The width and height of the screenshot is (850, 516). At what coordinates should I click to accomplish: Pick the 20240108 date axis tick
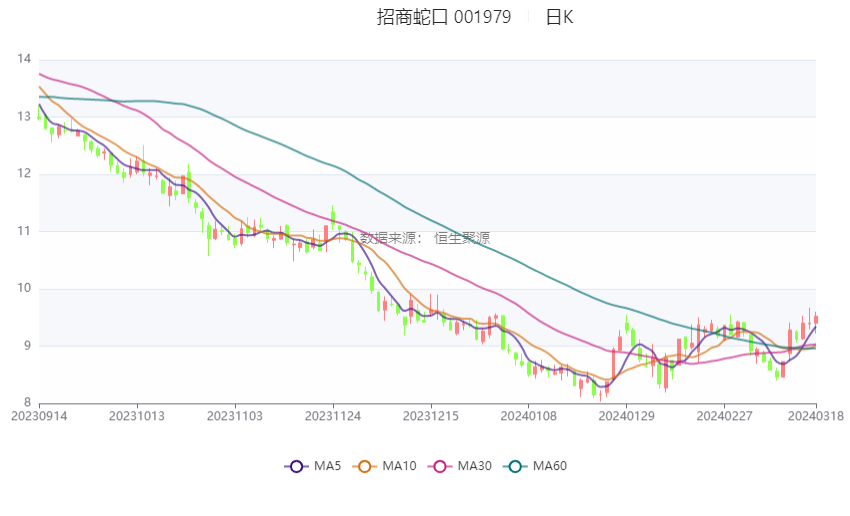pyautogui.click(x=528, y=414)
